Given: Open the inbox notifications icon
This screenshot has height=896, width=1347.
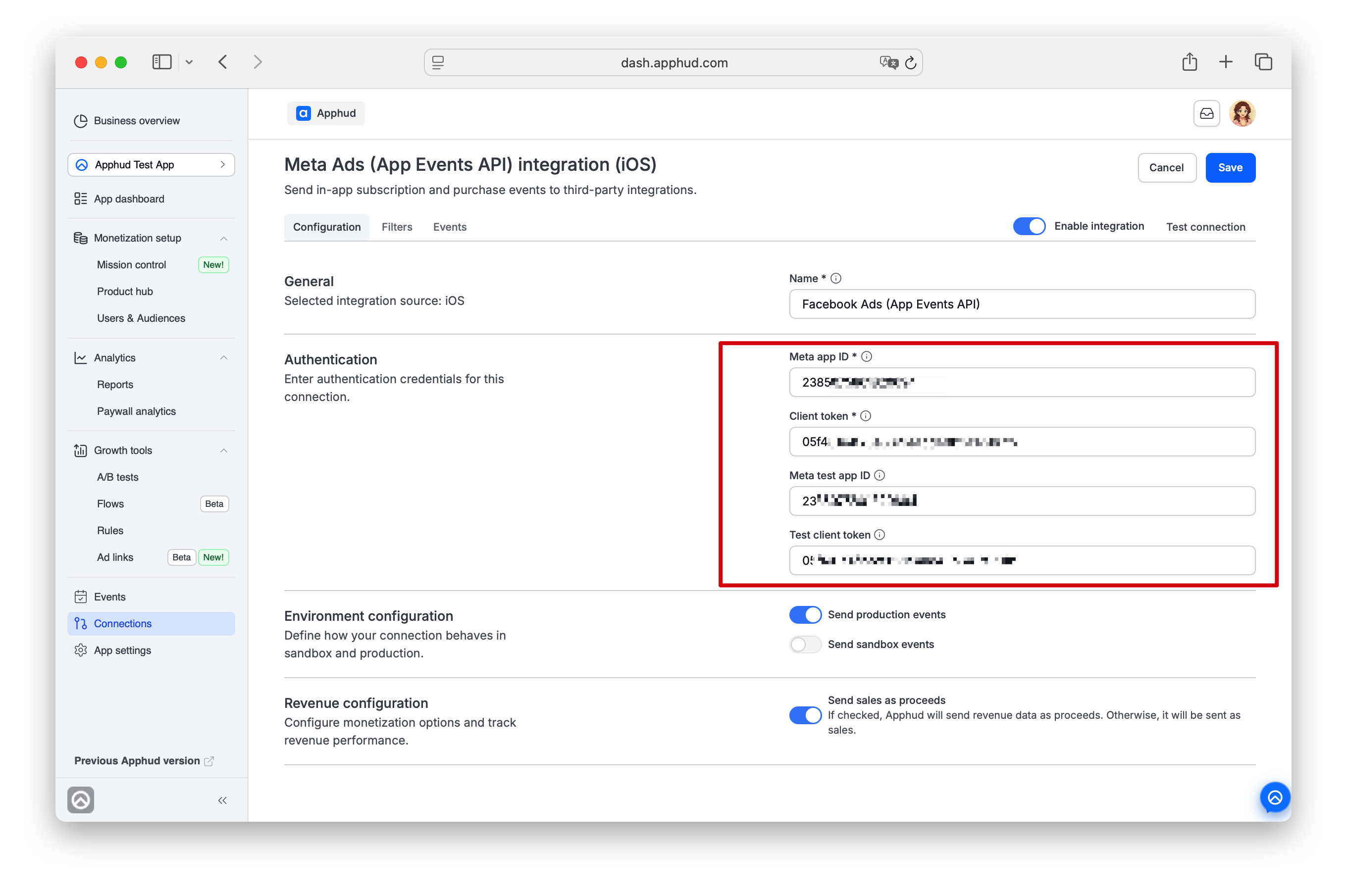Looking at the screenshot, I should [x=1206, y=113].
